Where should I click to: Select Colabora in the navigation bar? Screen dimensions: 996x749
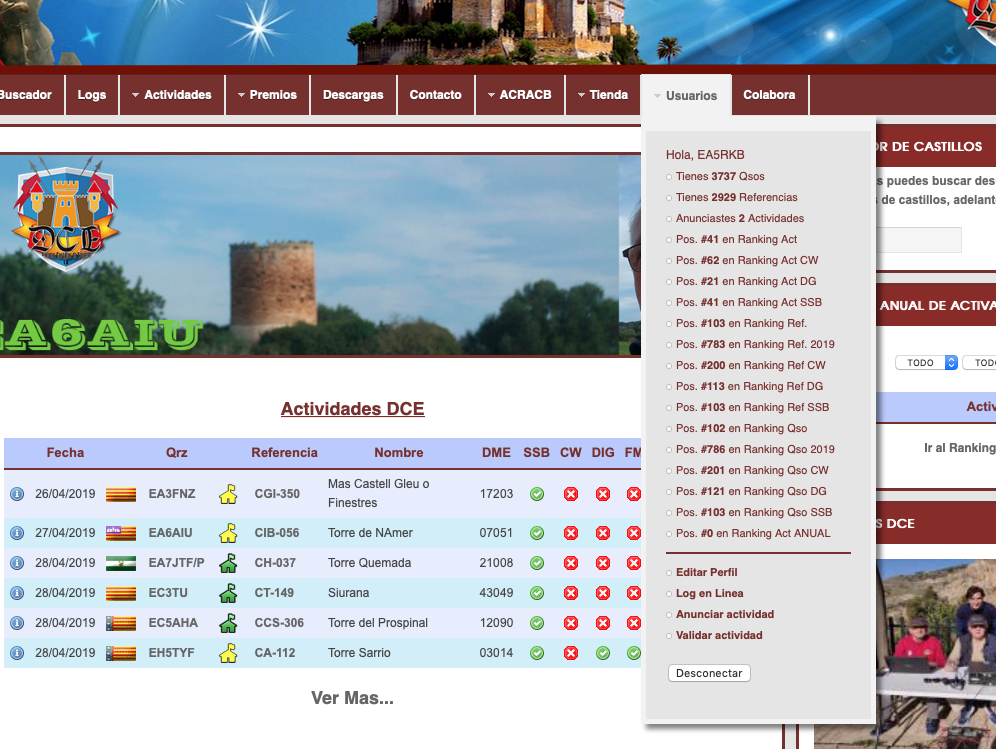point(769,95)
